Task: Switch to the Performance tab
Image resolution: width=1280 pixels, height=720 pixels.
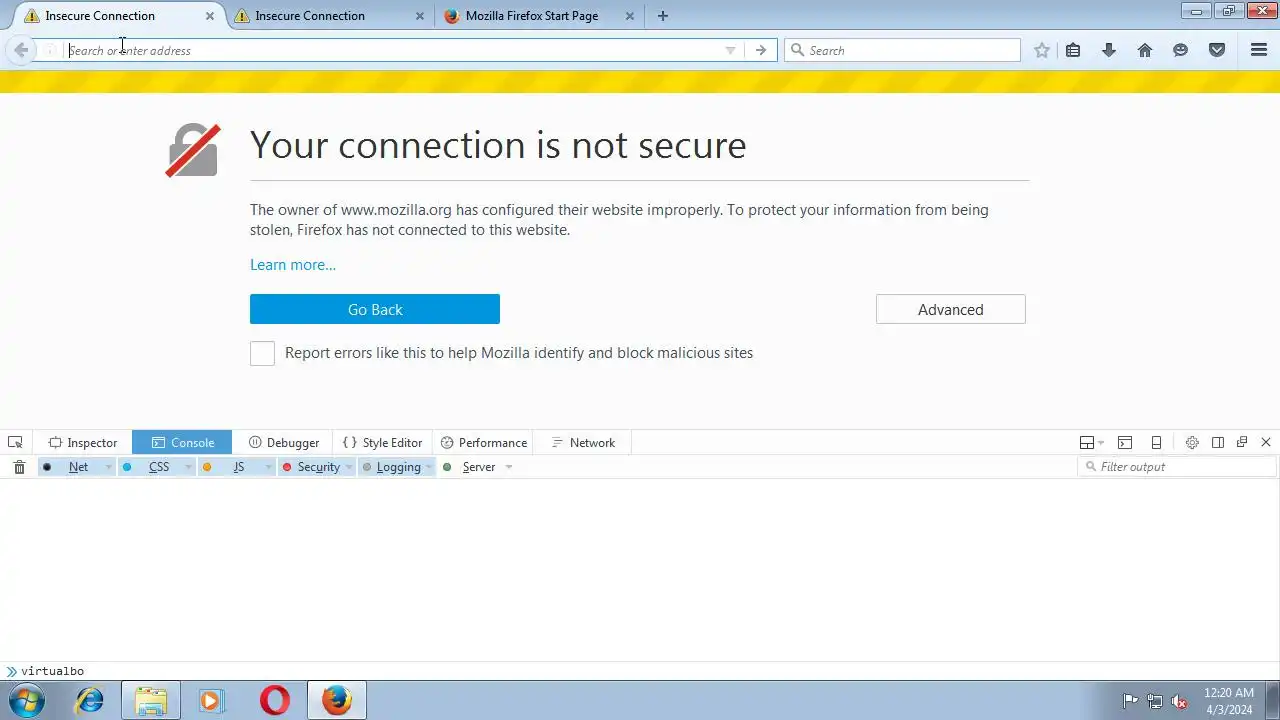Action: (x=484, y=442)
